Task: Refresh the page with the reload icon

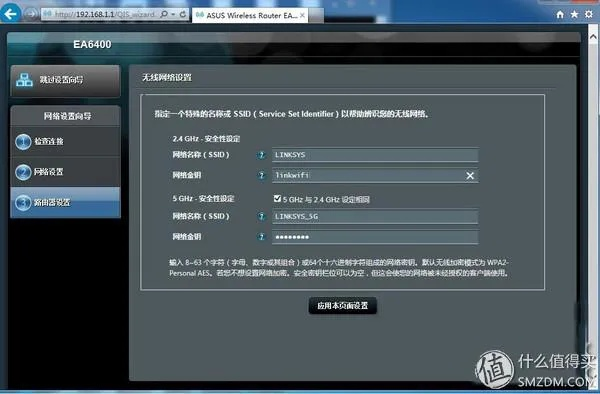Action: point(183,15)
